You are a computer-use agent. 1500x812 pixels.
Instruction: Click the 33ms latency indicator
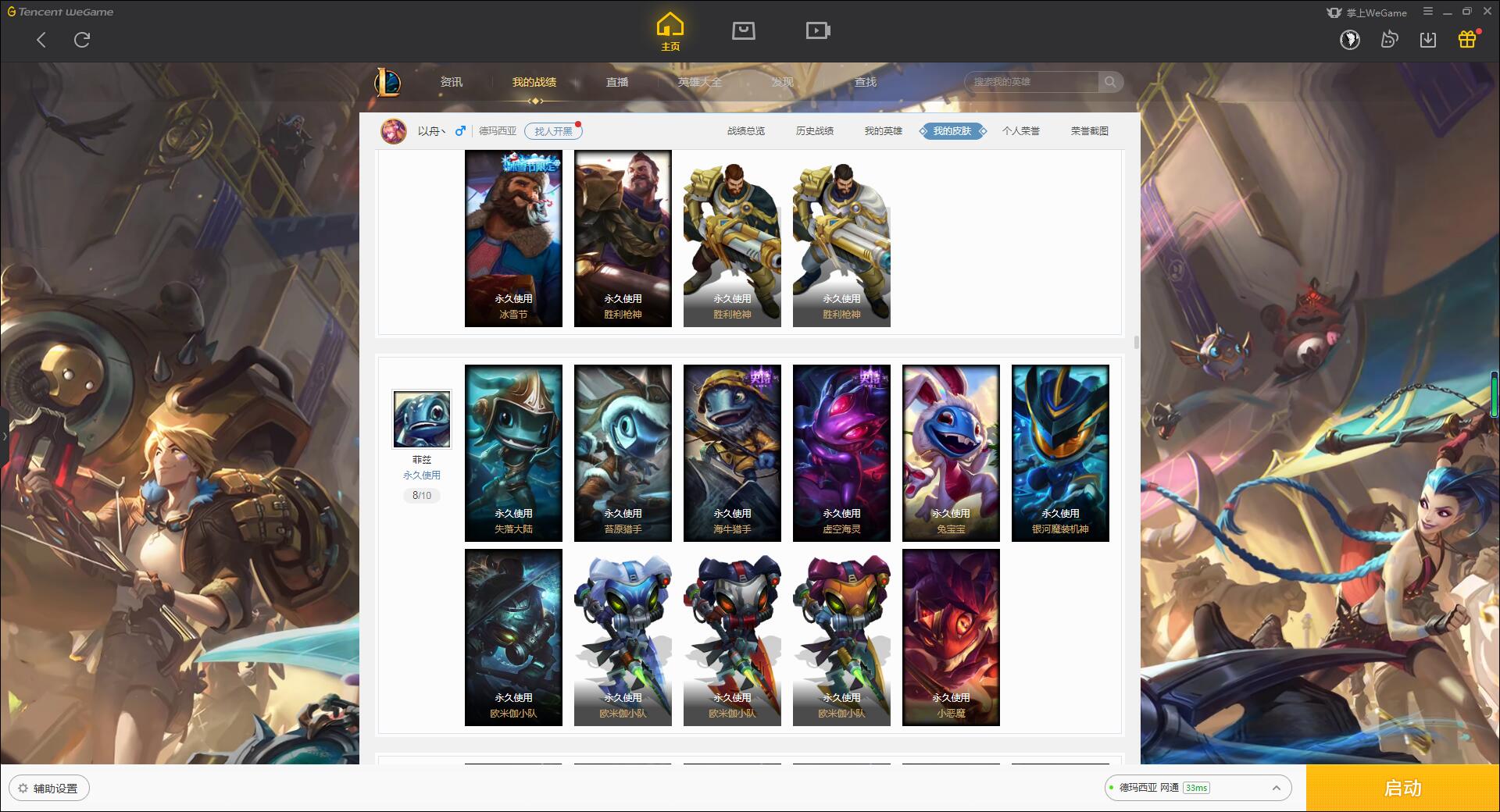click(1196, 788)
